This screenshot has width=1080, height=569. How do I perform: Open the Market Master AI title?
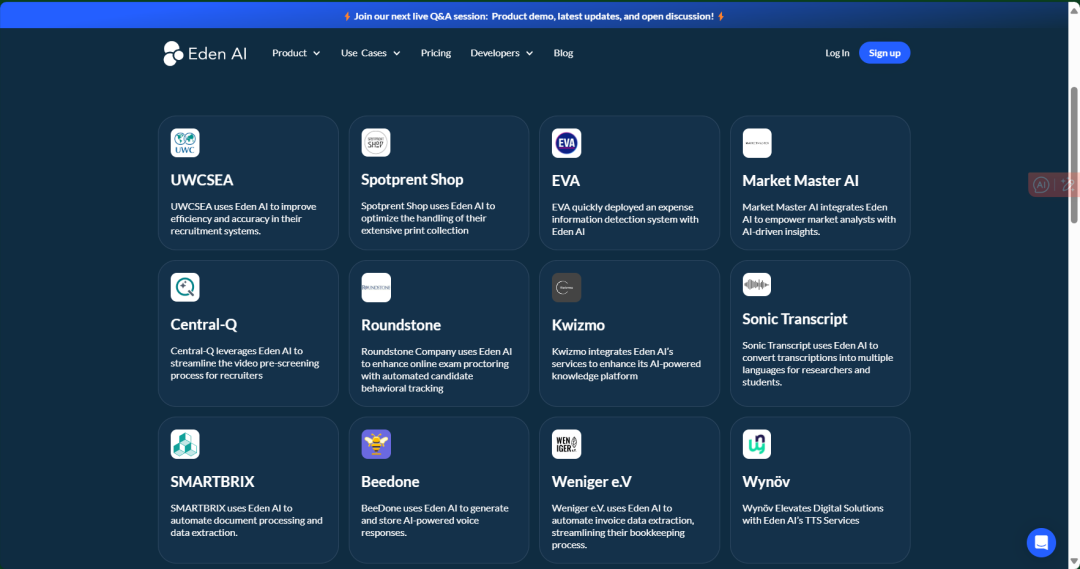(800, 180)
